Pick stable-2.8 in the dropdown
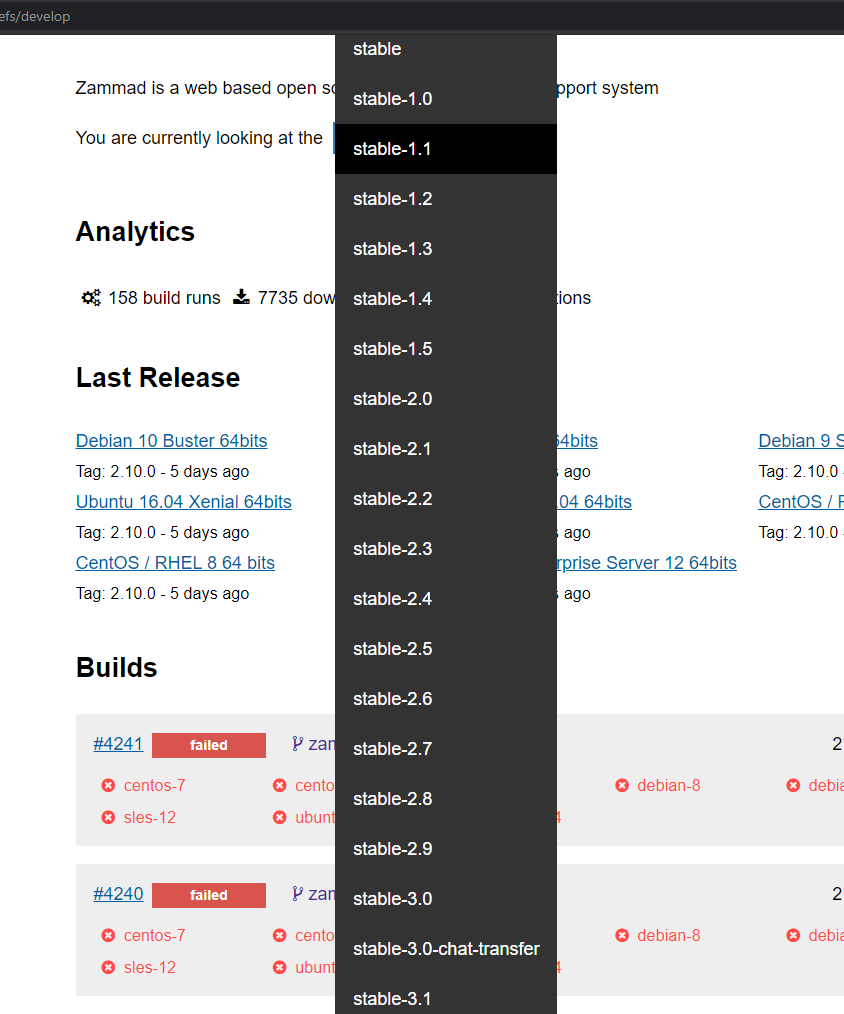 pos(446,799)
